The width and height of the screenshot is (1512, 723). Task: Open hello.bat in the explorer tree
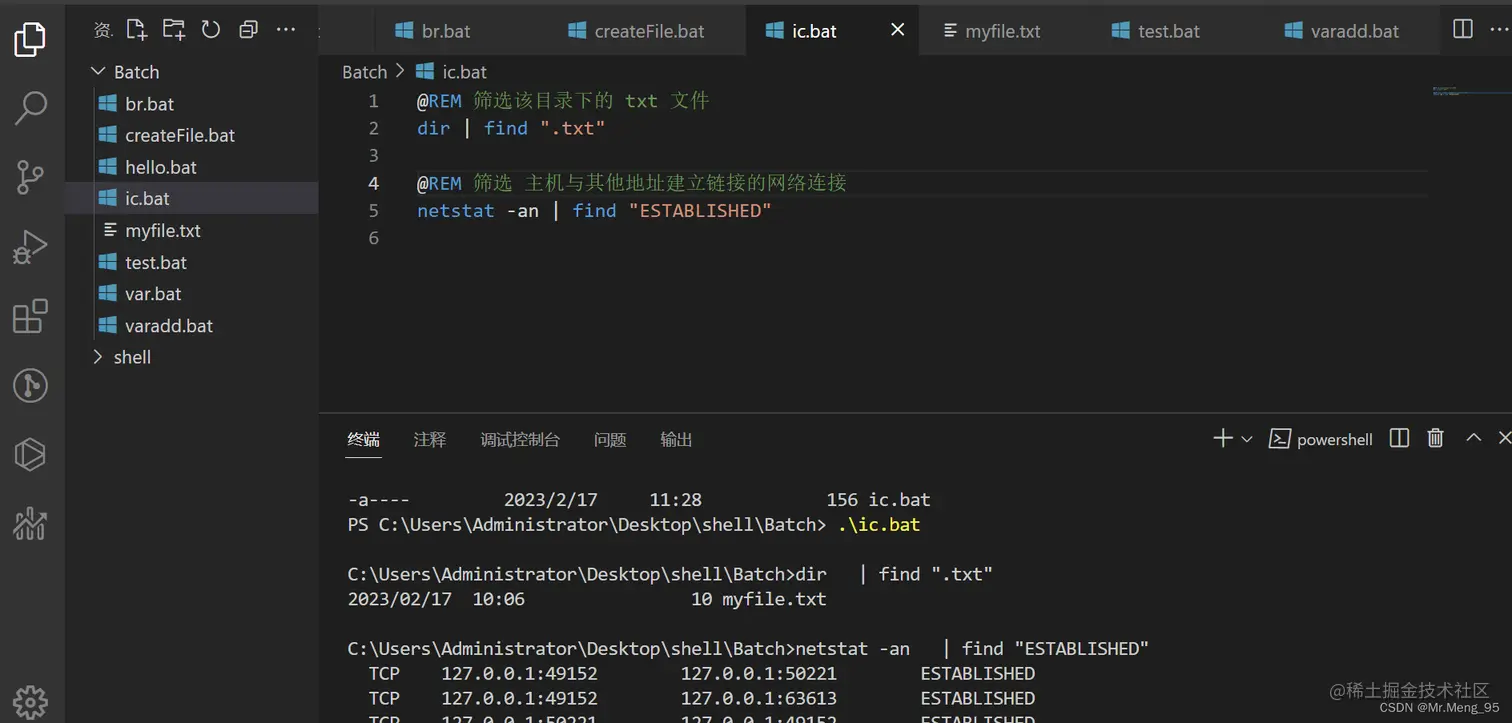point(192,167)
